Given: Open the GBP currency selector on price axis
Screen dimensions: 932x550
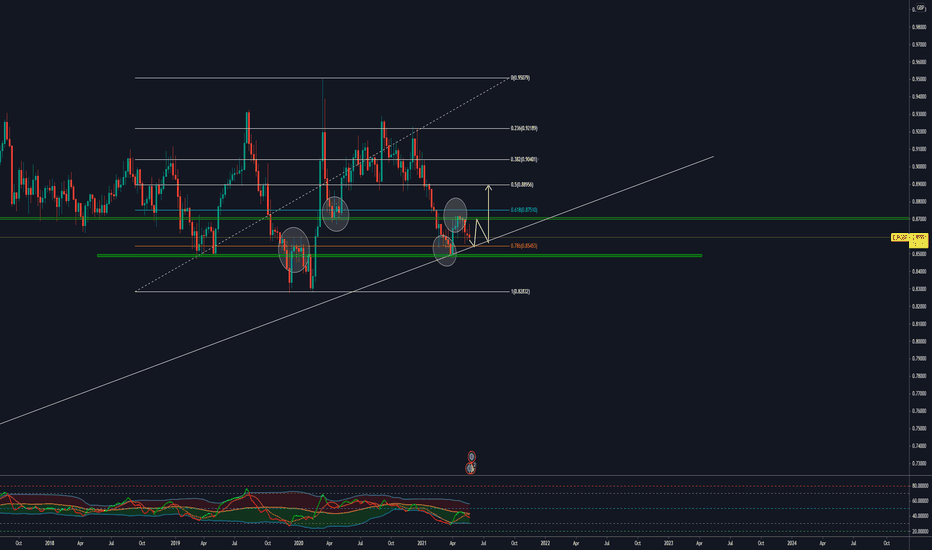Looking at the screenshot, I should 921,7.
